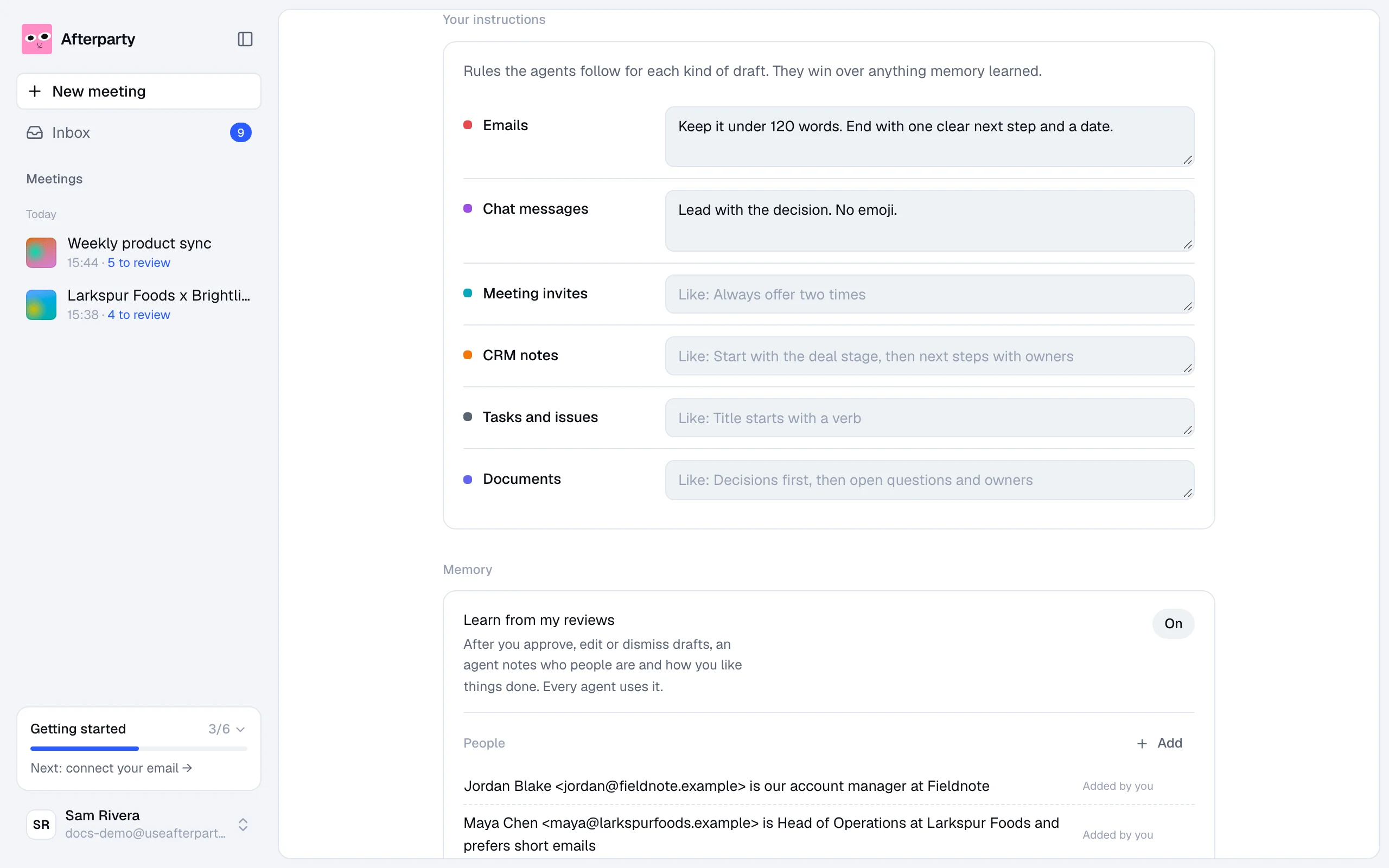The width and height of the screenshot is (1389, 868).
Task: Collapse the sidebar with the panel icon
Action: pos(245,39)
